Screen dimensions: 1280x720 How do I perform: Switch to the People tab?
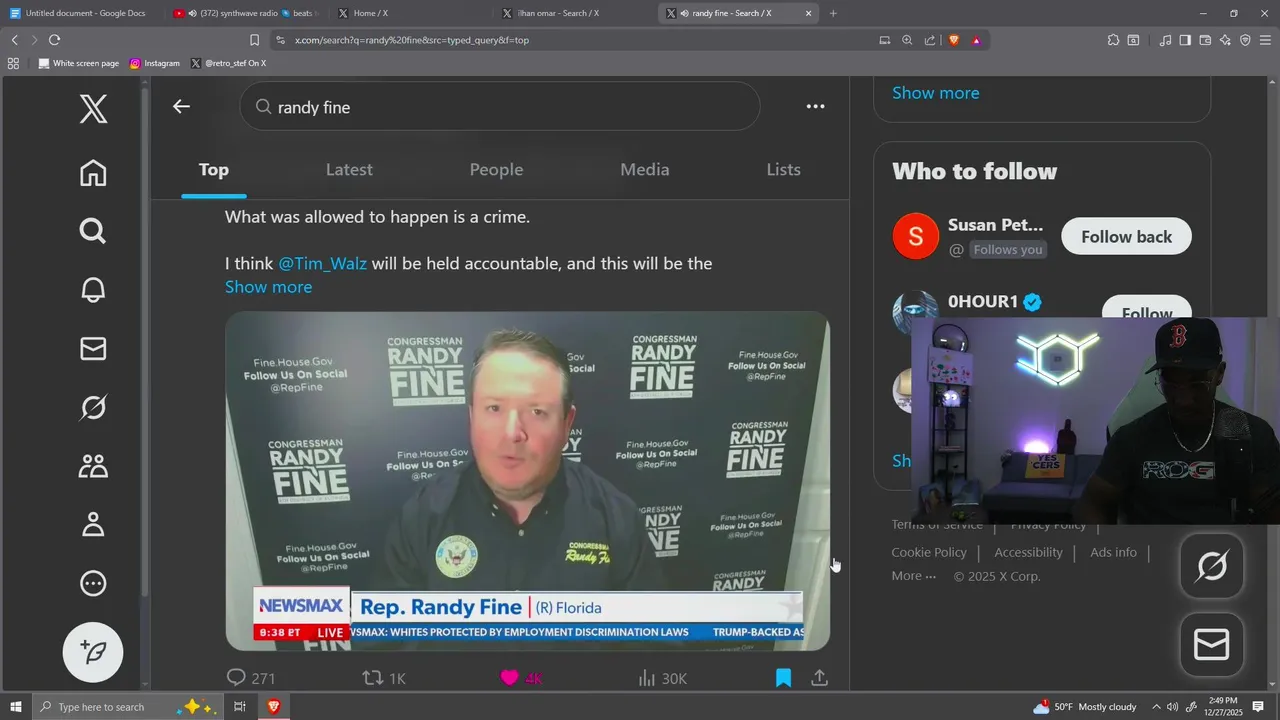[x=496, y=170]
